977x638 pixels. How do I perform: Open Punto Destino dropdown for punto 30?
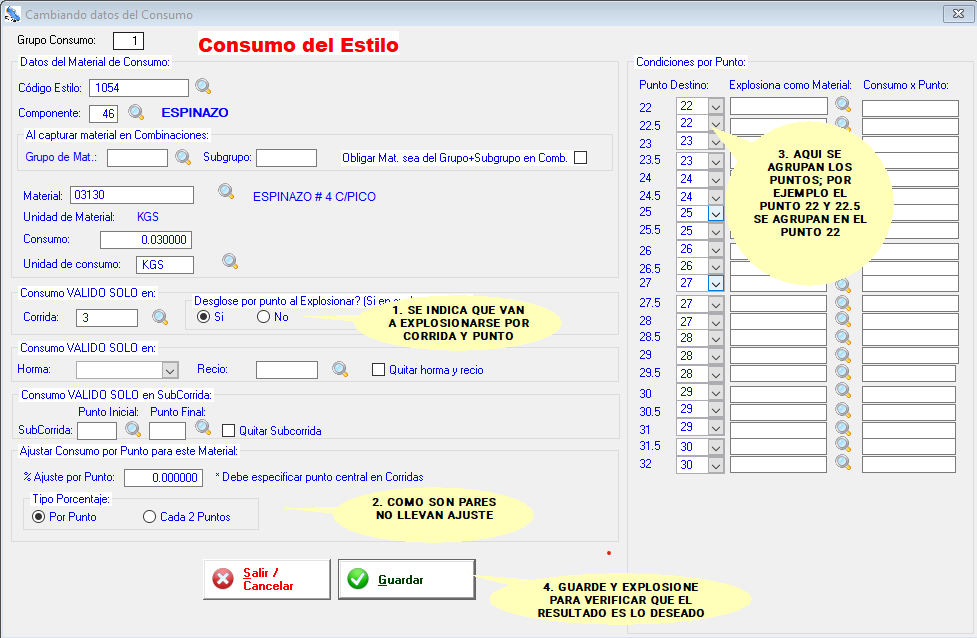point(716,393)
